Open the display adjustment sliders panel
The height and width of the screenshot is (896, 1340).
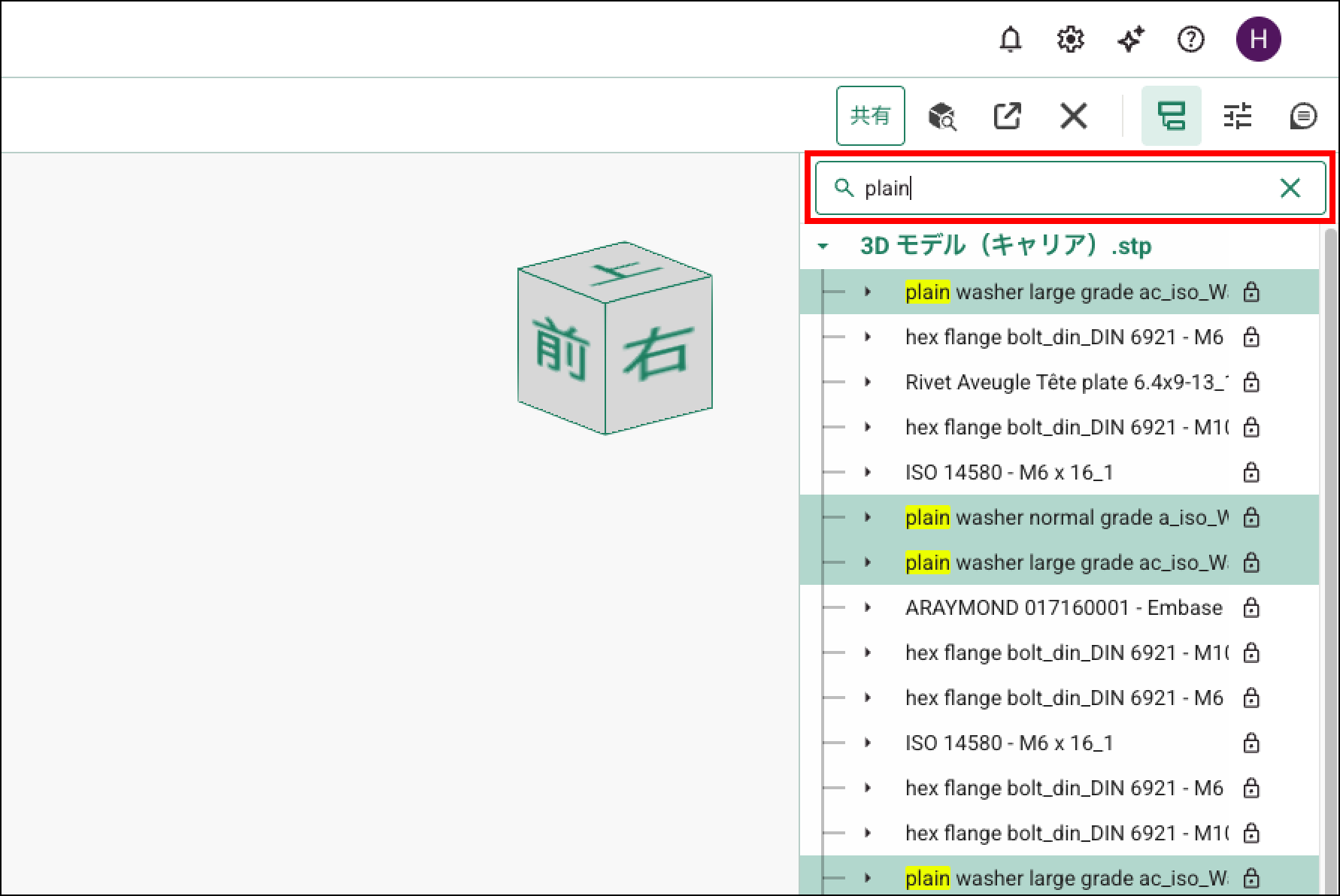point(1237,117)
